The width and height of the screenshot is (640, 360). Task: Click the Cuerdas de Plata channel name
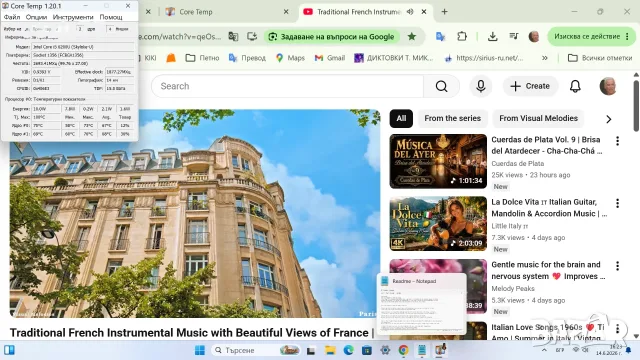coord(517,164)
